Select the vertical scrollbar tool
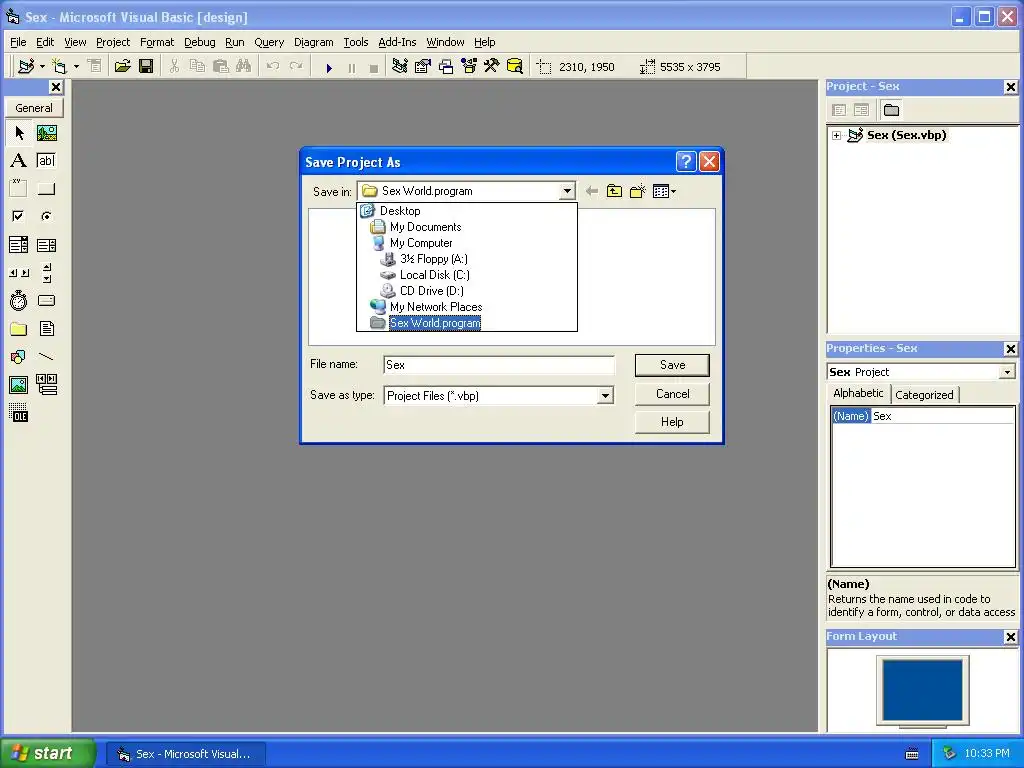This screenshot has width=1024, height=768. point(46,273)
